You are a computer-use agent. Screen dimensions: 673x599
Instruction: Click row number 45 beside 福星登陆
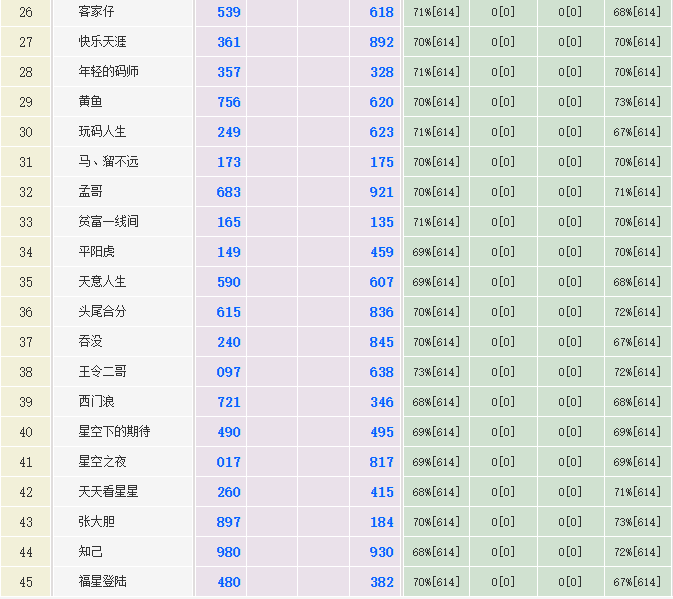26,582
